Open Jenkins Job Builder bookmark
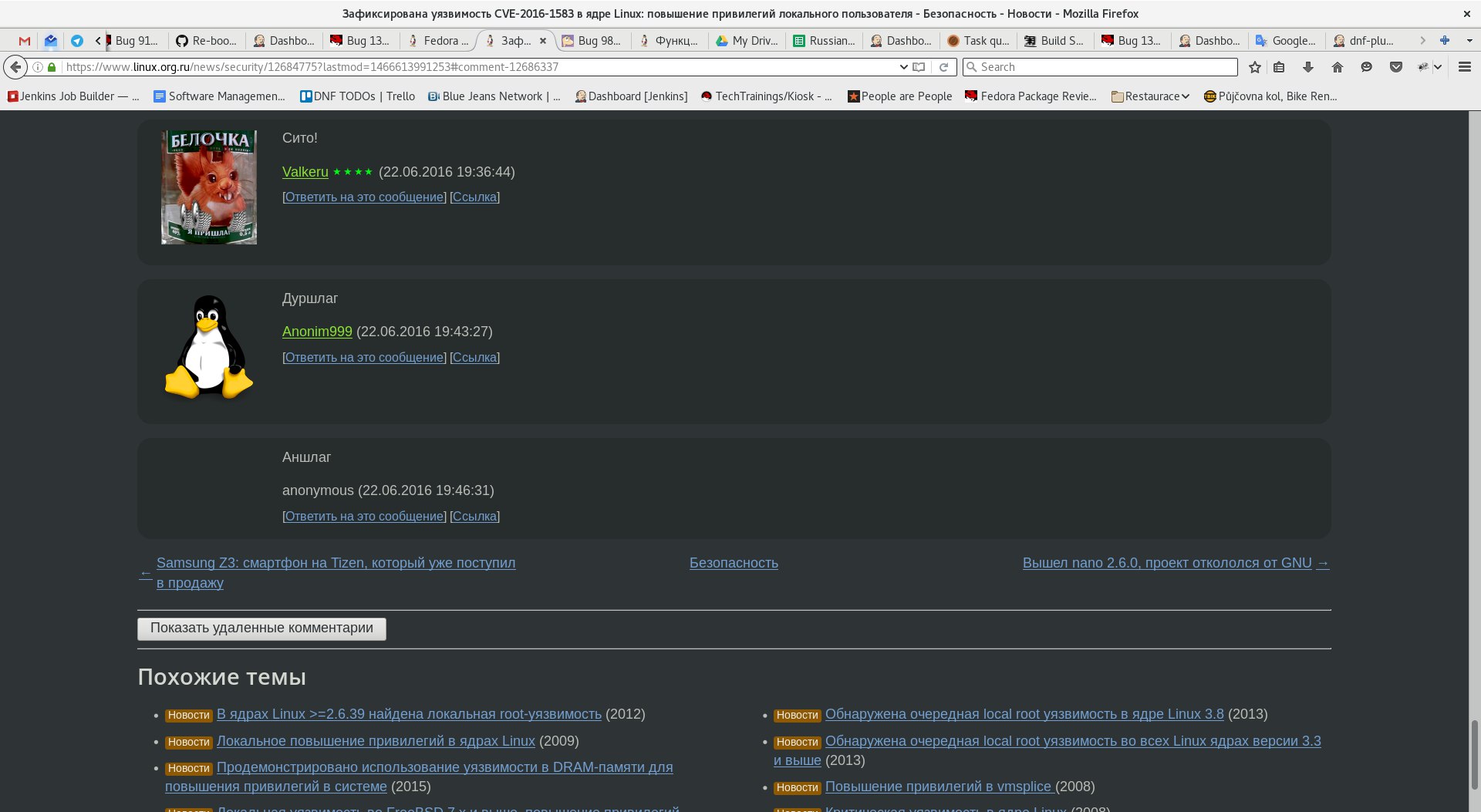Screen dimensions: 1481x812 (73, 96)
